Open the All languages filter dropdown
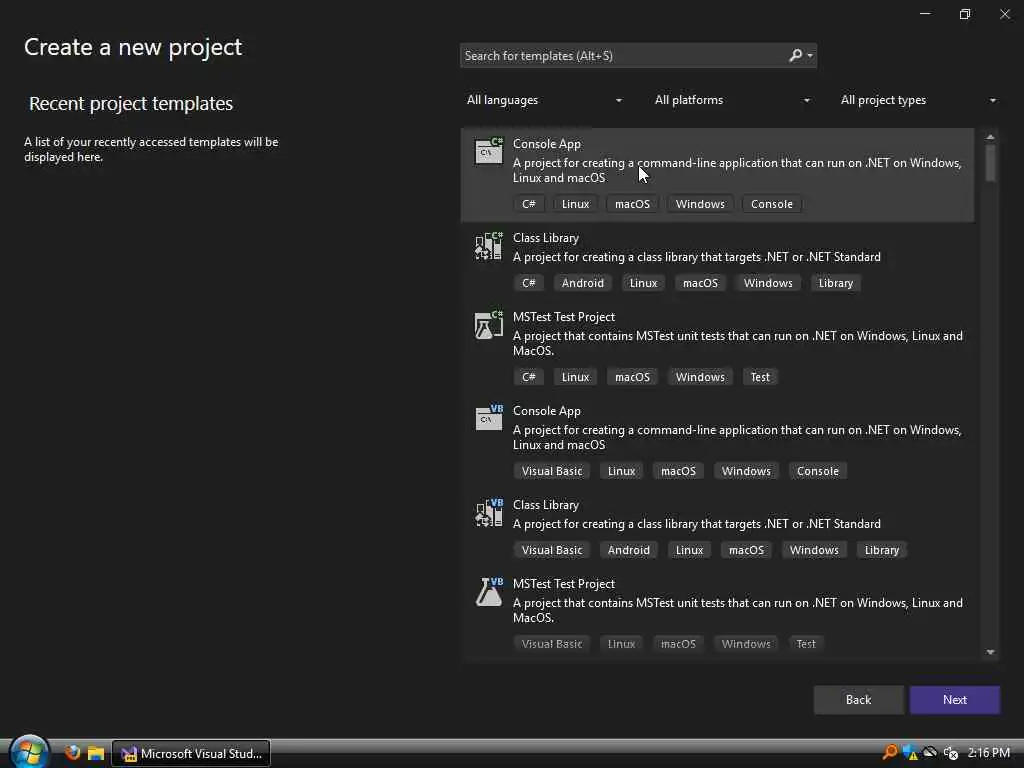The image size is (1024, 768). (544, 100)
